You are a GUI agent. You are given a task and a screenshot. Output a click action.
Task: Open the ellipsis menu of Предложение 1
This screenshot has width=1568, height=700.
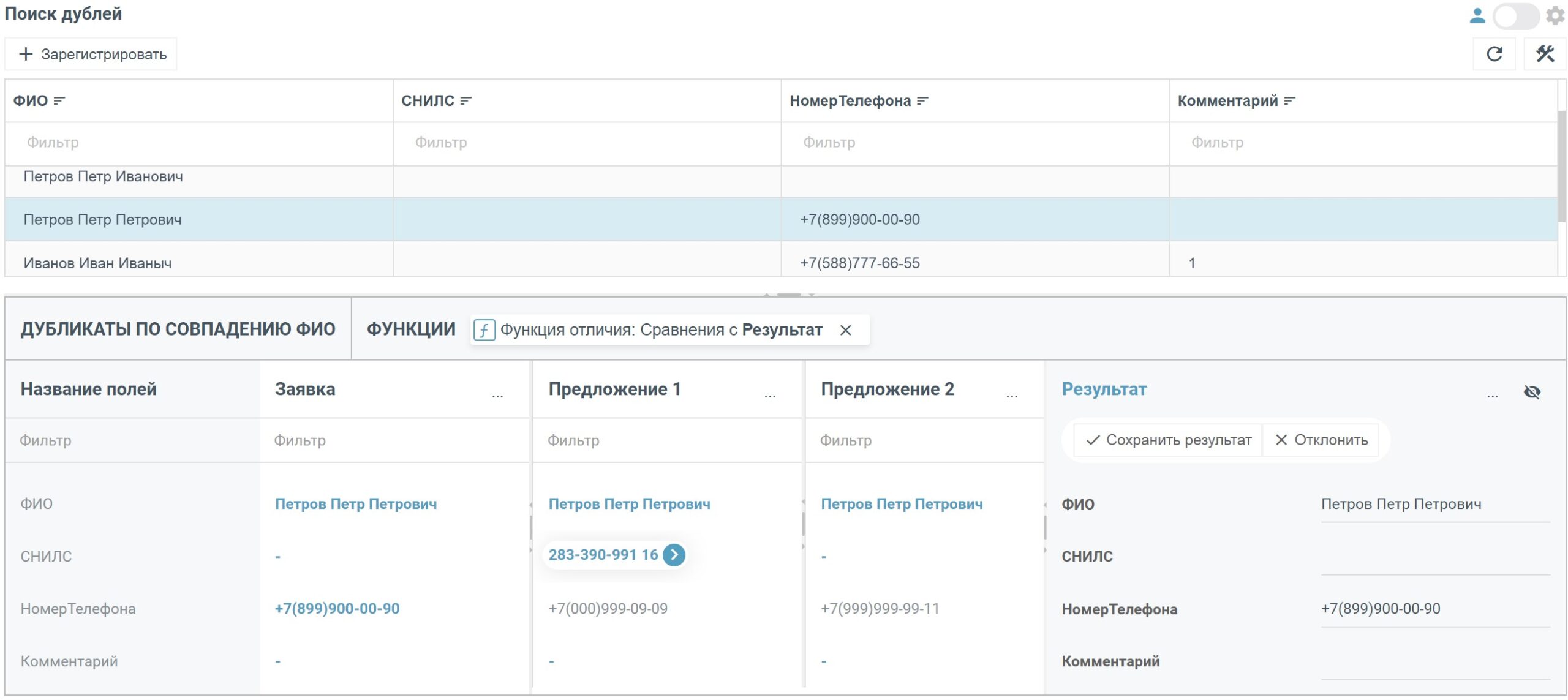770,396
